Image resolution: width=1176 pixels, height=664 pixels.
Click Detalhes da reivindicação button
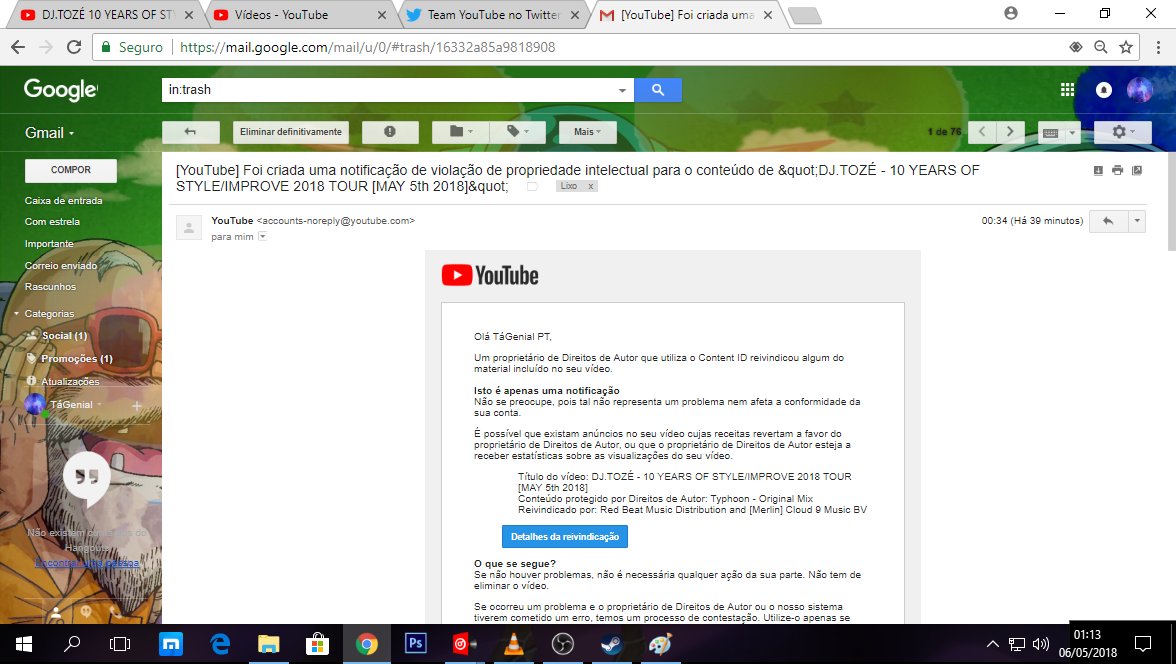pos(565,536)
